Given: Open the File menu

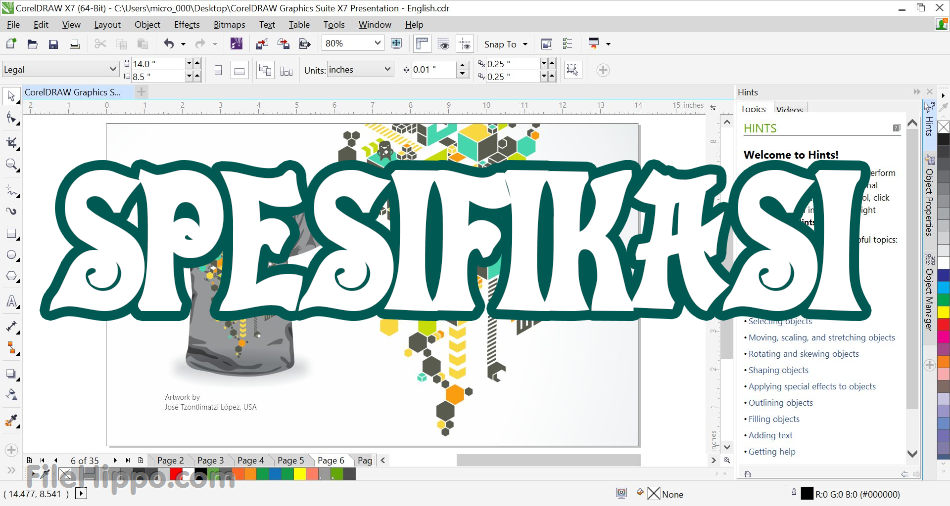Looking at the screenshot, I should [13, 25].
